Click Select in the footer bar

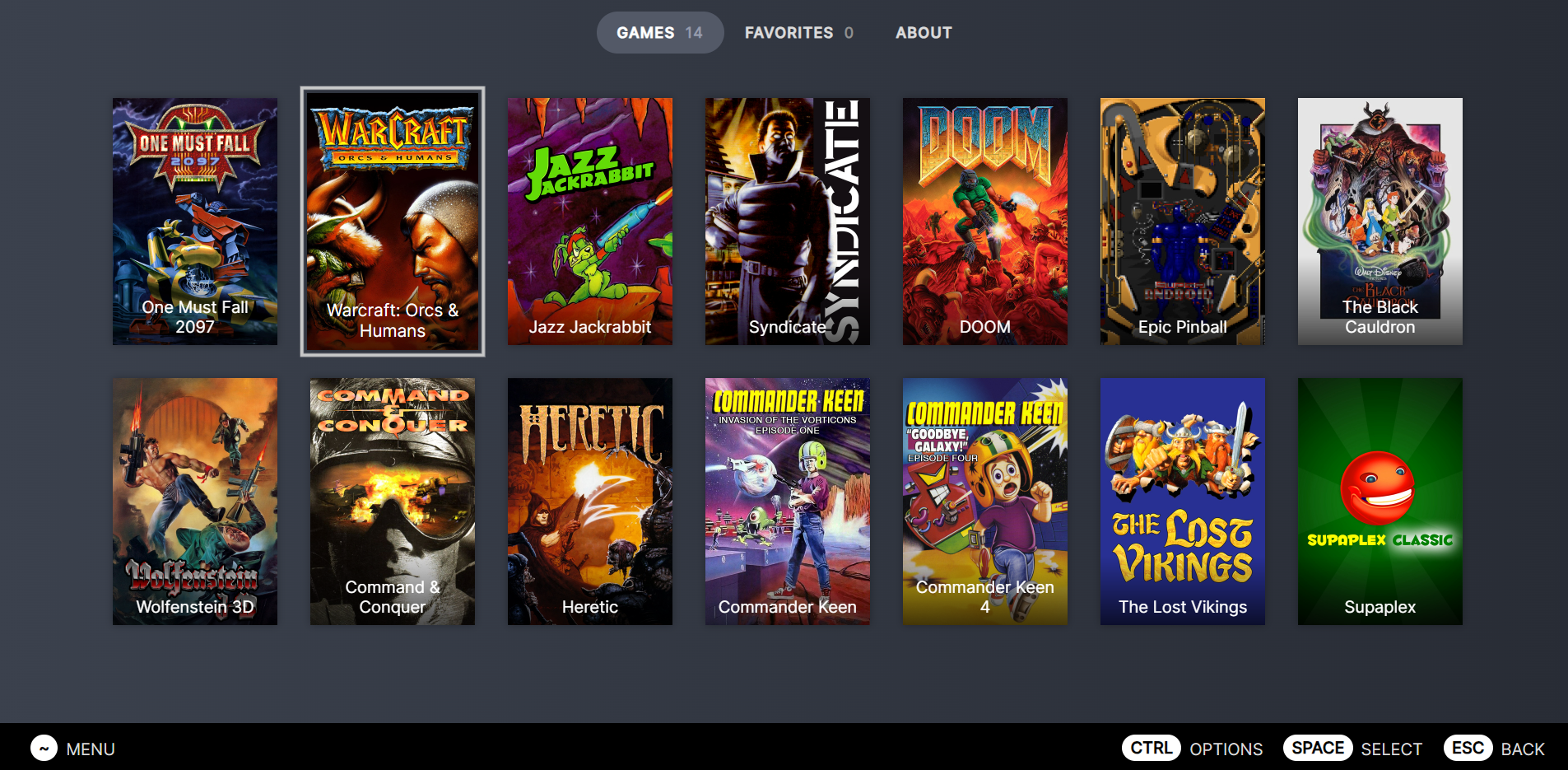1392,749
